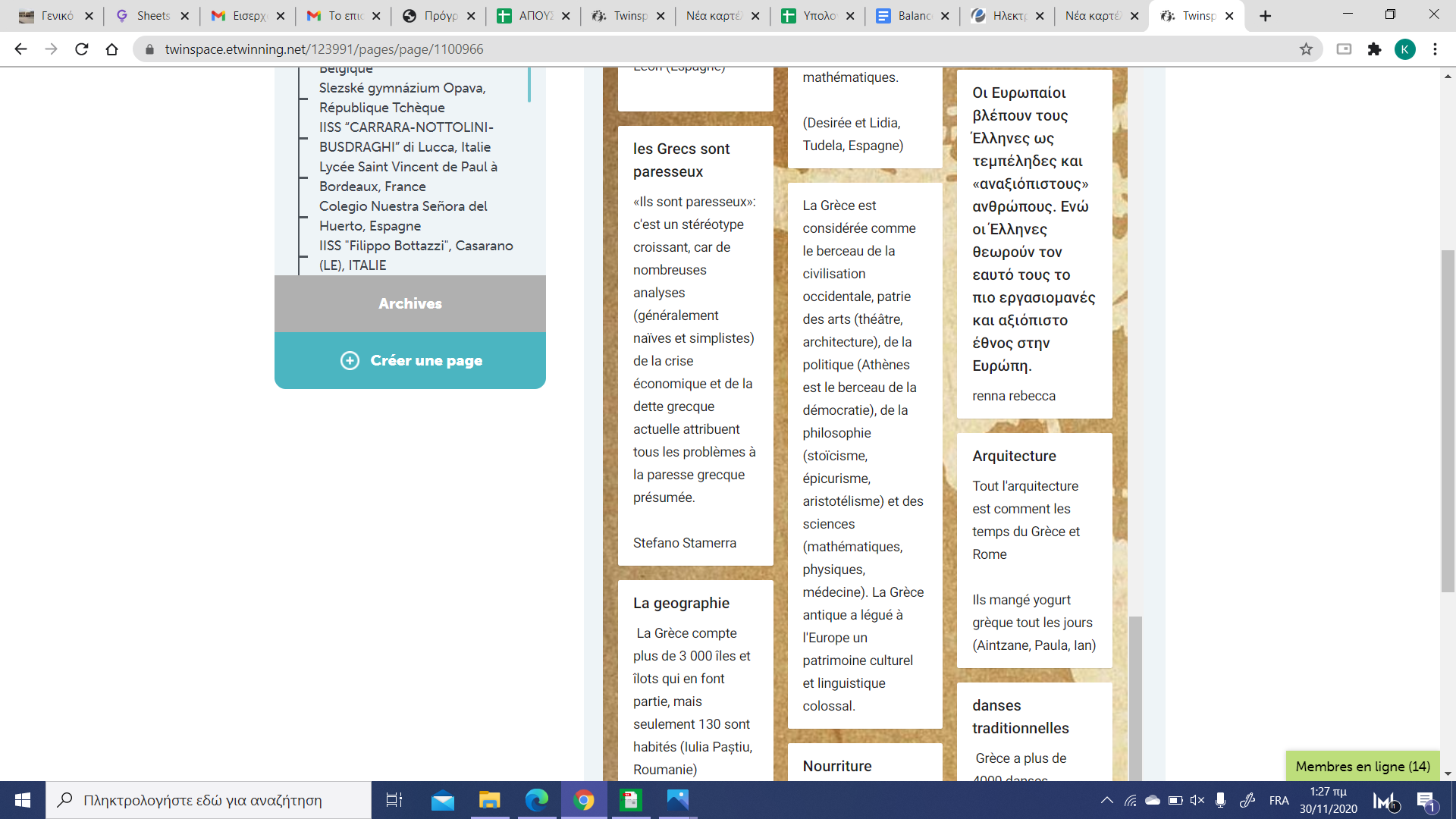The width and height of the screenshot is (1456, 819).
Task: Click the green K profile avatar
Action: (1404, 49)
